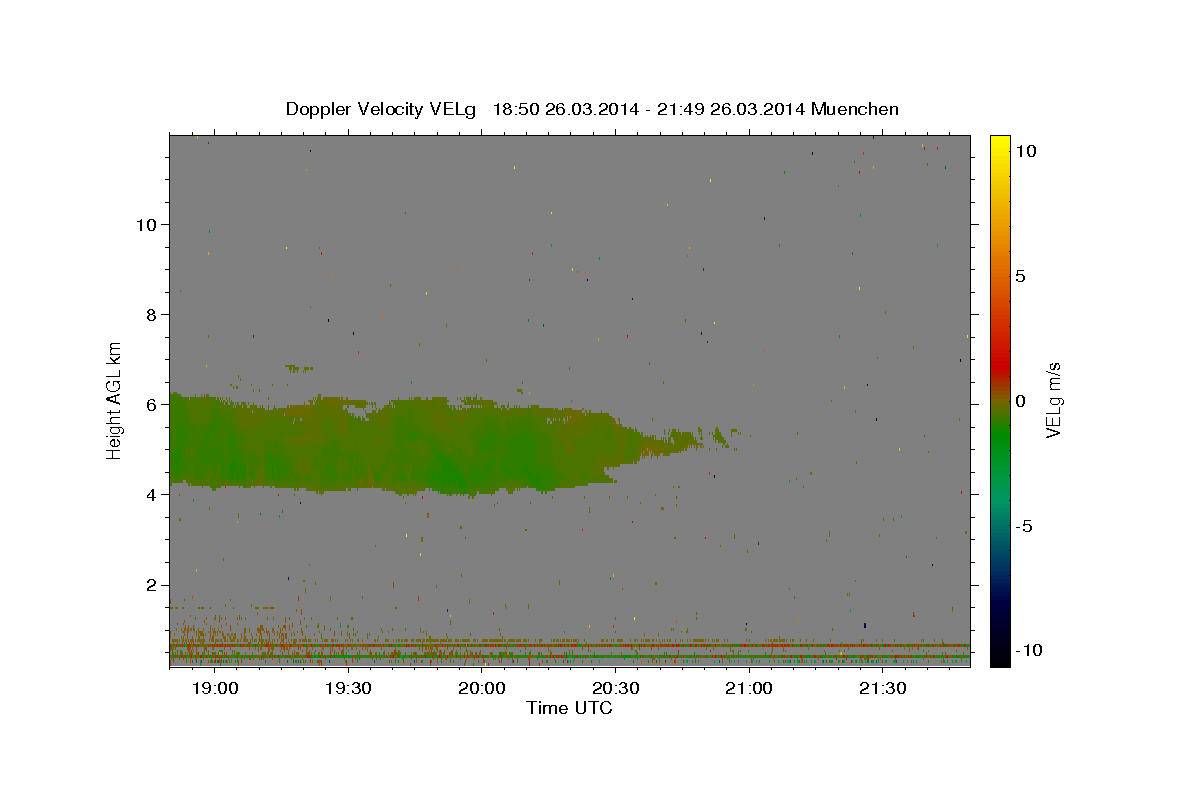1200x800 pixels.
Task: Click the 20:00 time tick label
Action: (x=481, y=689)
